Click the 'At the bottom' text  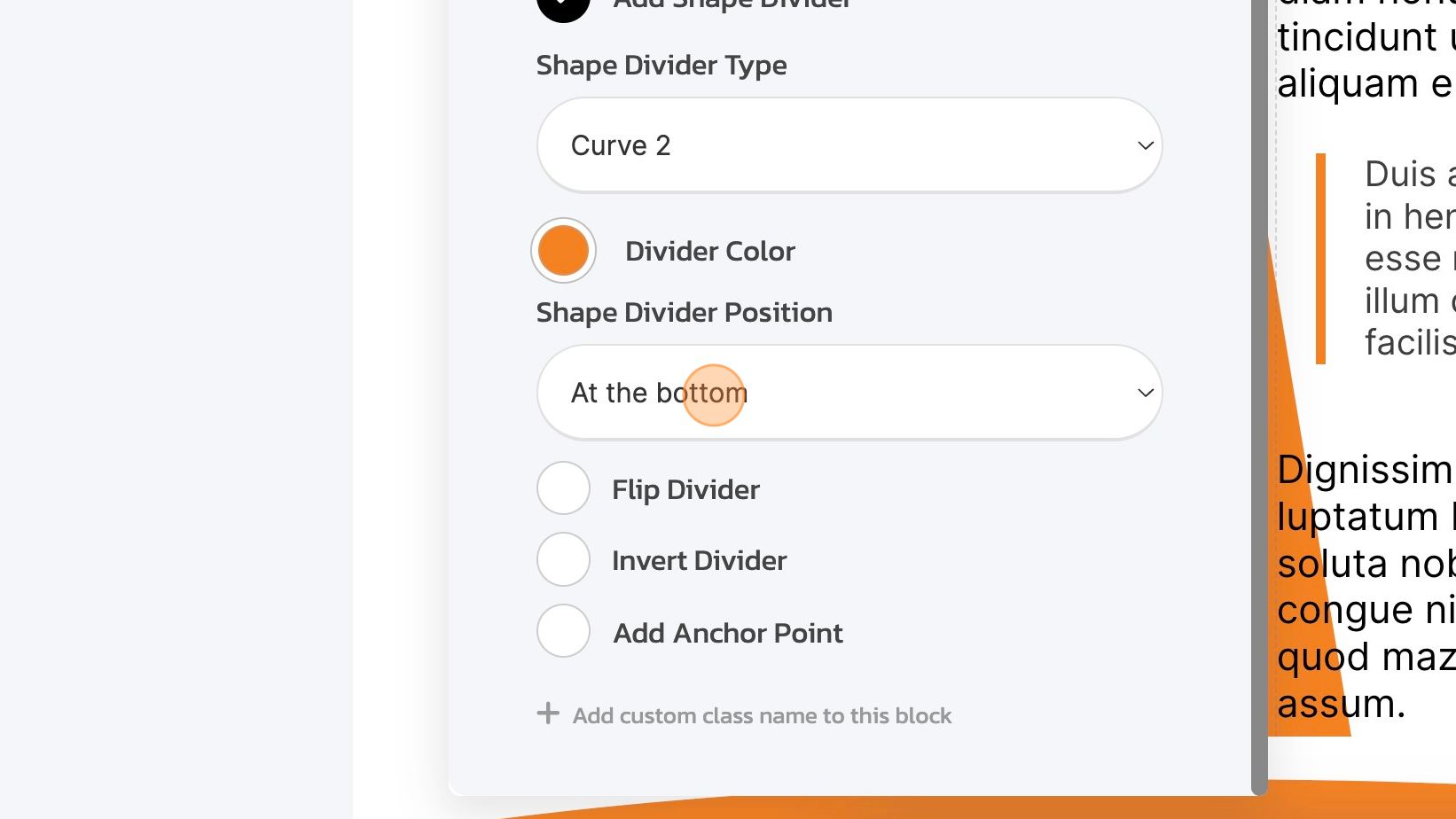pyautogui.click(x=659, y=393)
